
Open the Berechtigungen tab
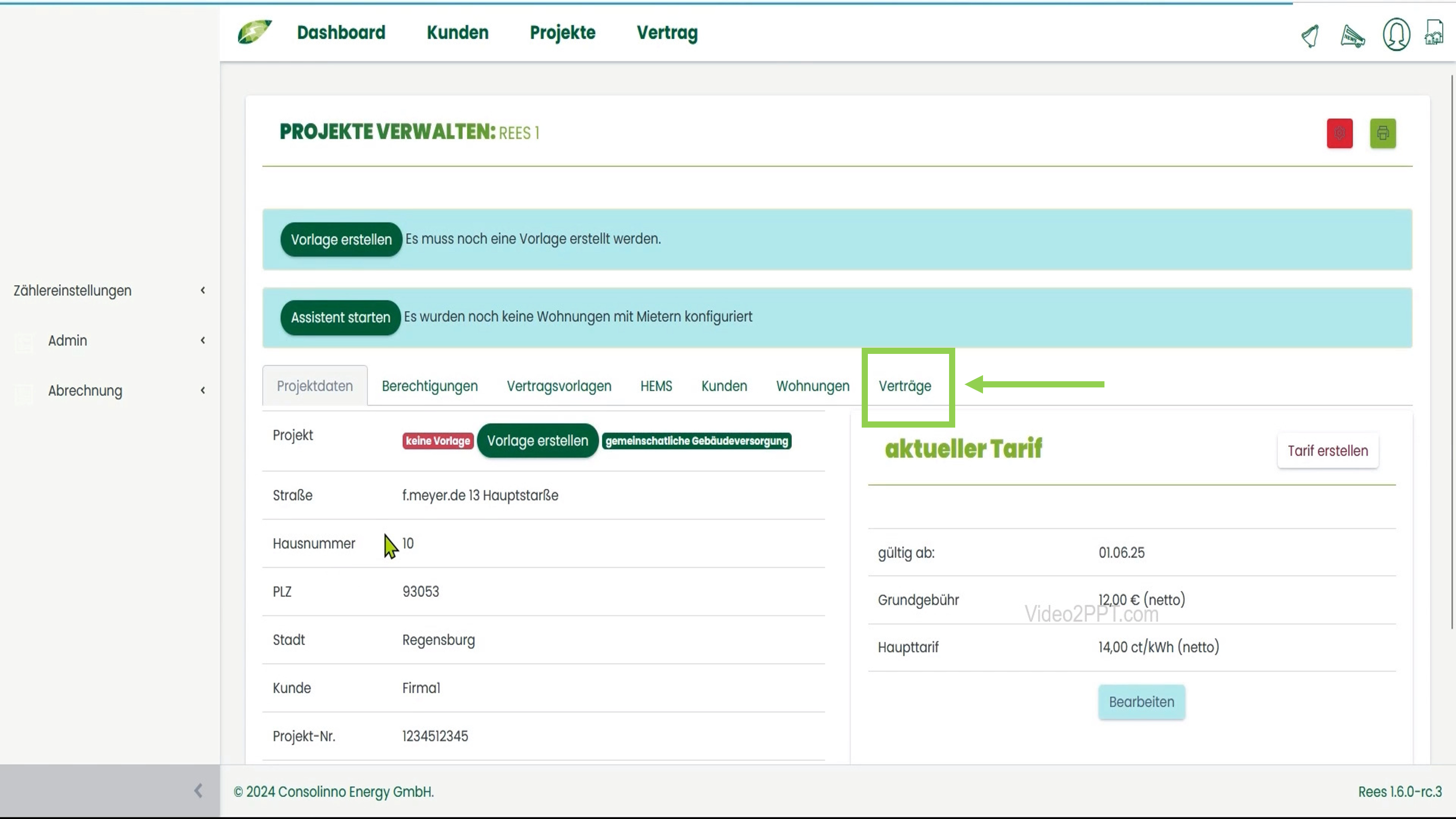tap(430, 386)
